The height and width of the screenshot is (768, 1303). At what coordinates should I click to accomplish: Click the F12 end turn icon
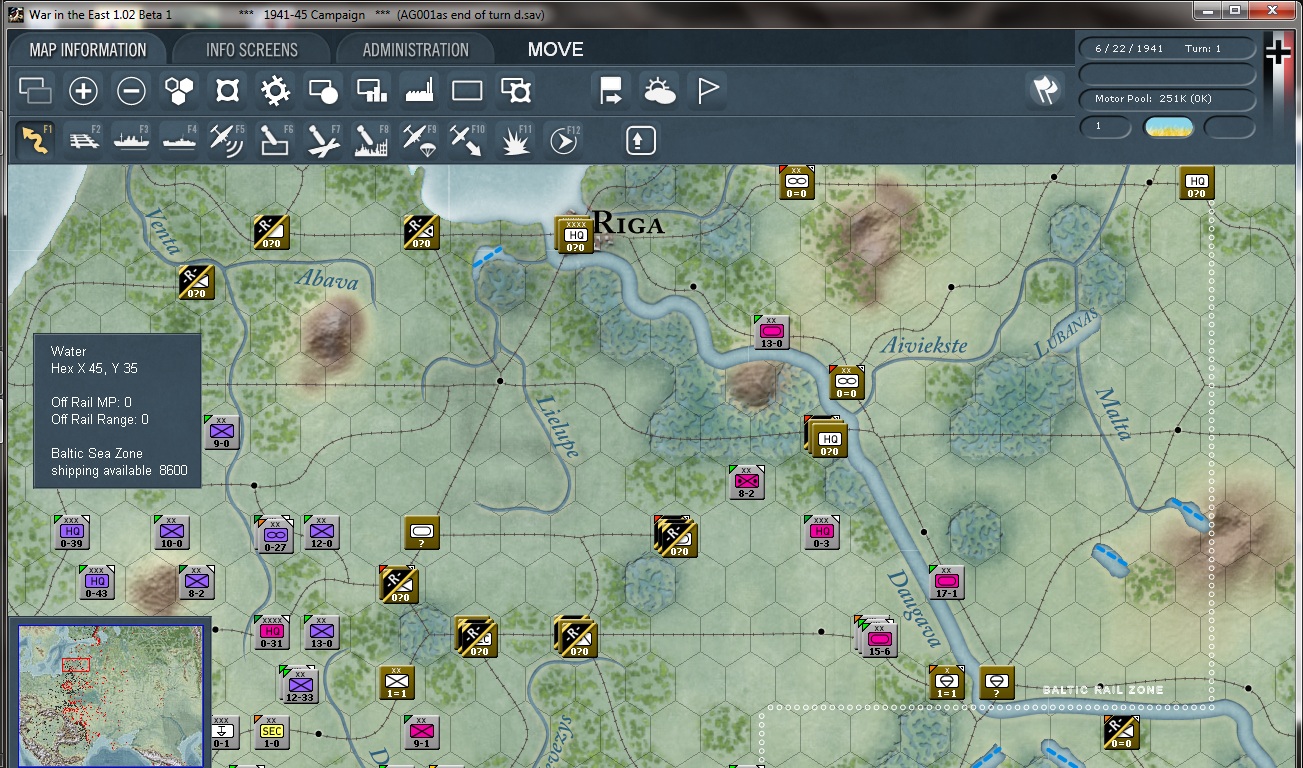point(564,139)
